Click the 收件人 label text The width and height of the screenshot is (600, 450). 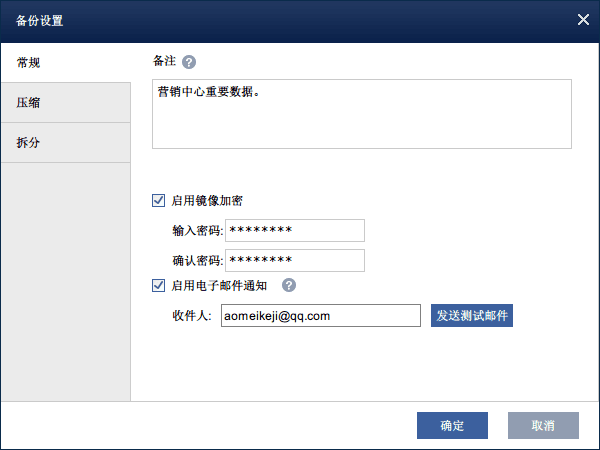click(192, 316)
